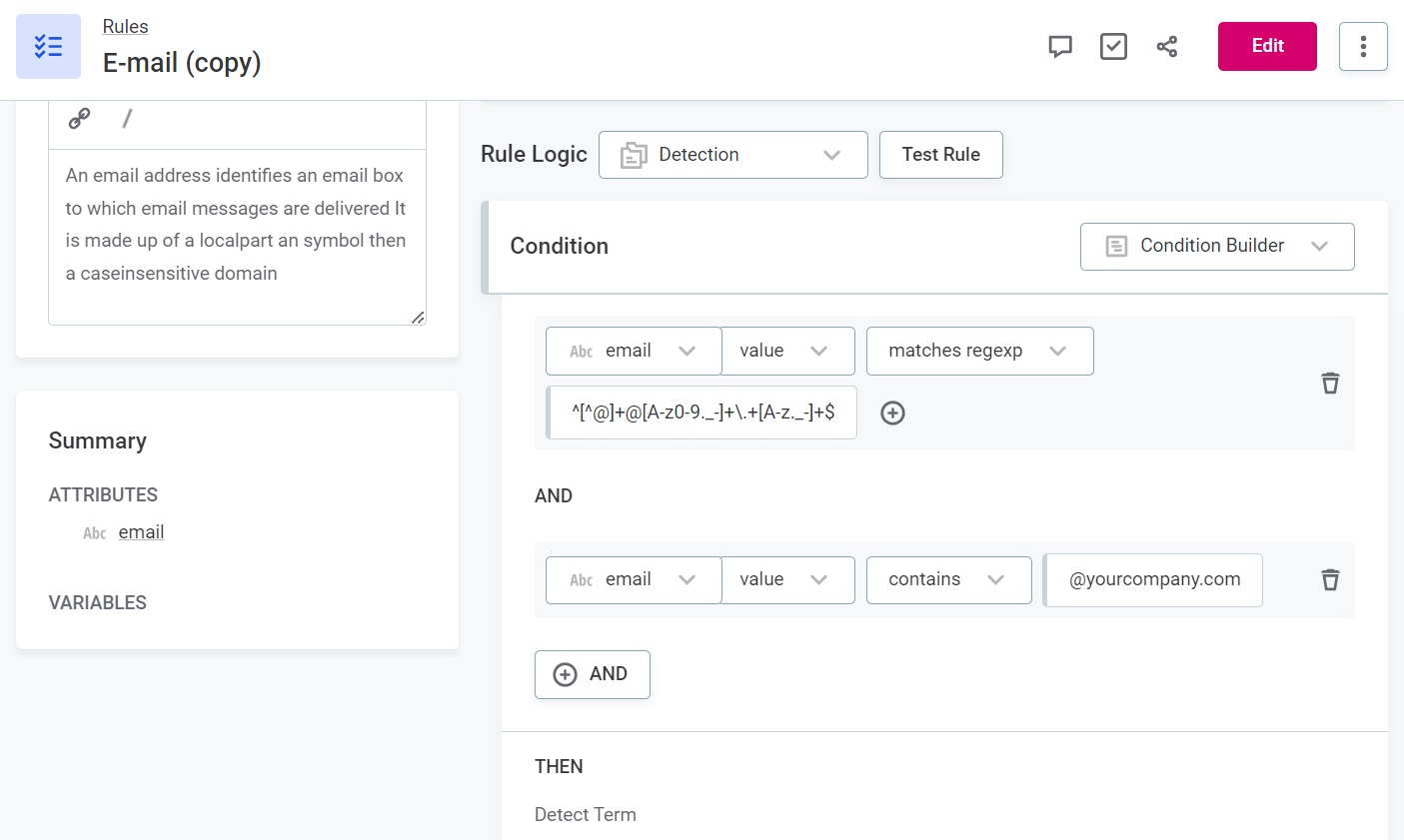The image size is (1404, 840).
Task: Open the matches regexp operator dropdown
Action: (x=979, y=351)
